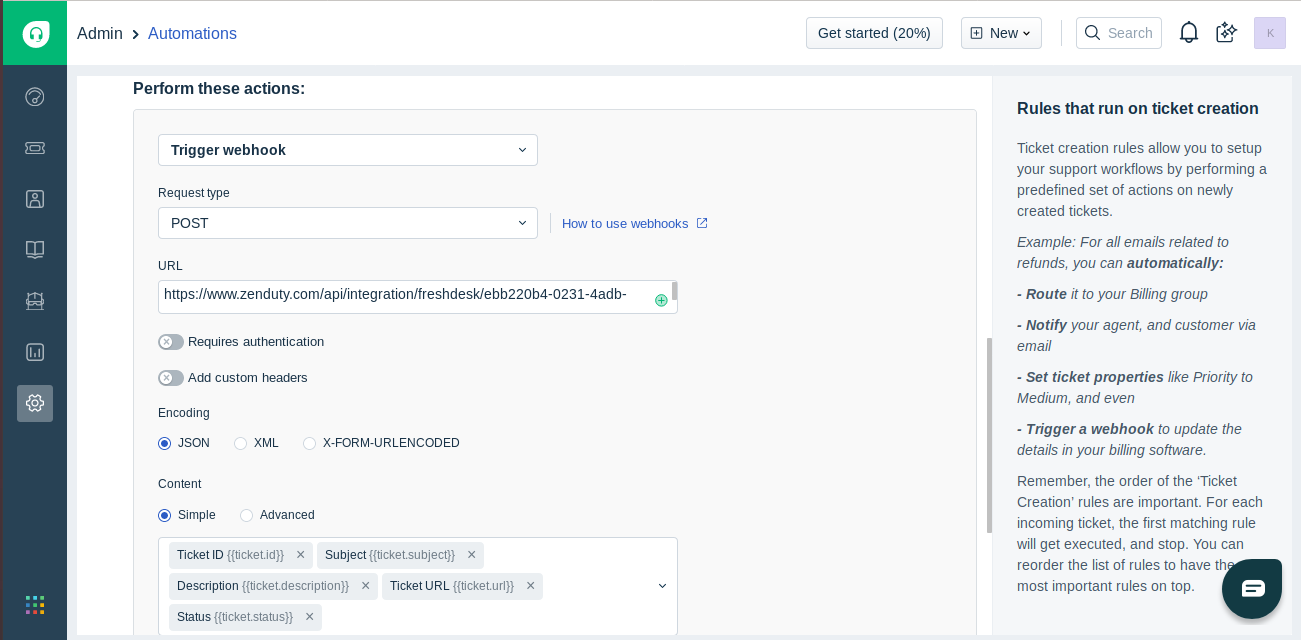
Task: Click 'Perform these actions:' heading
Action: [x=219, y=88]
